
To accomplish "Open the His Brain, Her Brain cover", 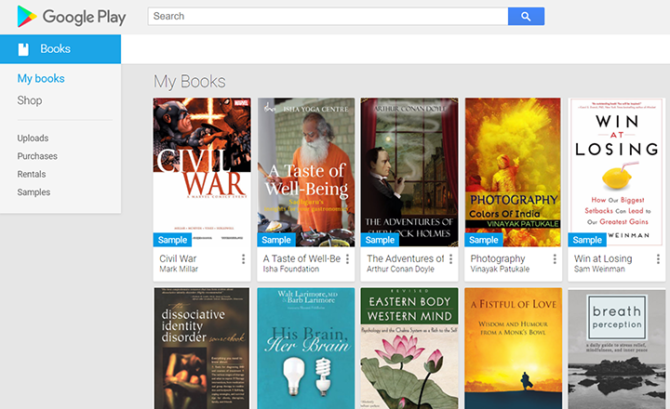I will [306, 348].
